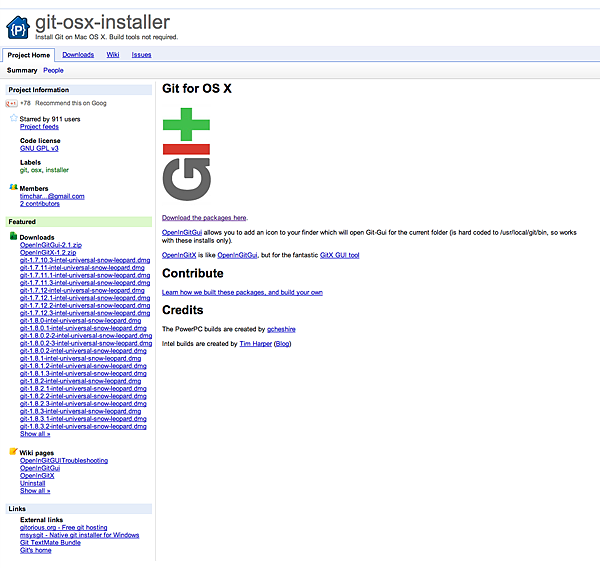
Task: Click the installer label
Action: pyautogui.click(x=57, y=170)
